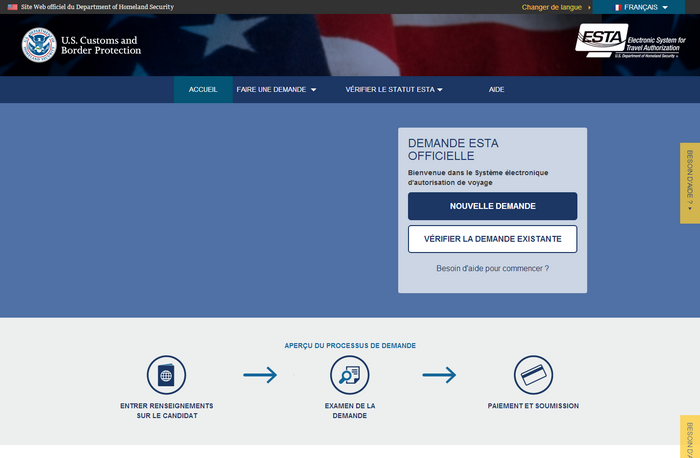This screenshot has width=700, height=458.
Task: Click the credit card payment icon
Action: pyautogui.click(x=533, y=375)
